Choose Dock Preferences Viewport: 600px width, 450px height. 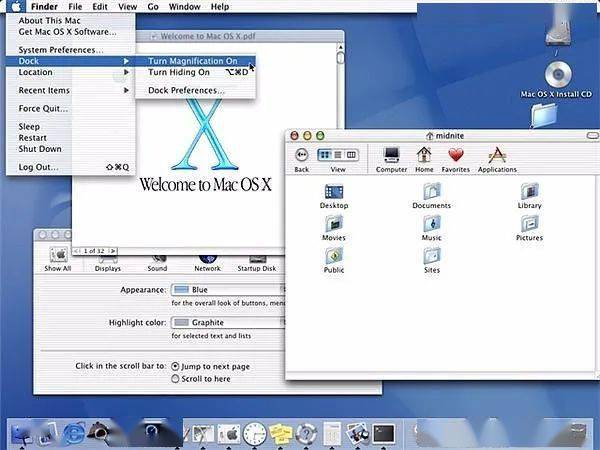pyautogui.click(x=195, y=90)
